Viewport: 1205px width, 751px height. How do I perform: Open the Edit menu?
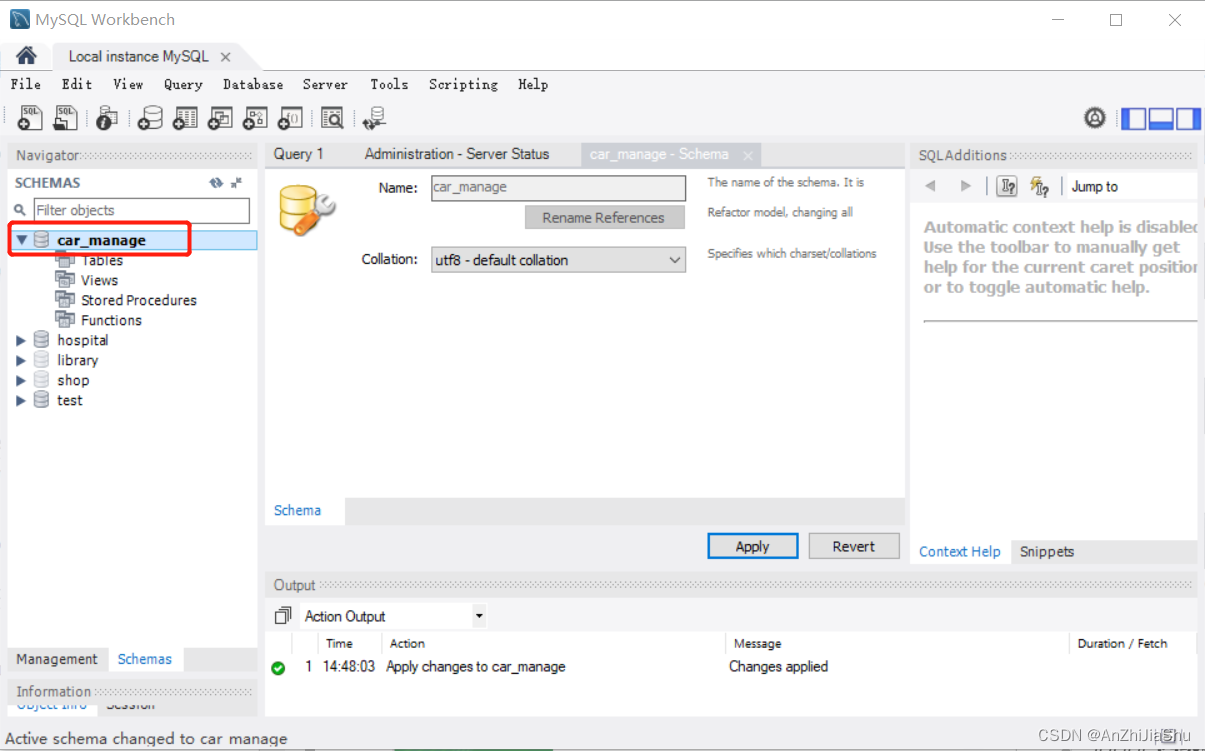click(77, 84)
